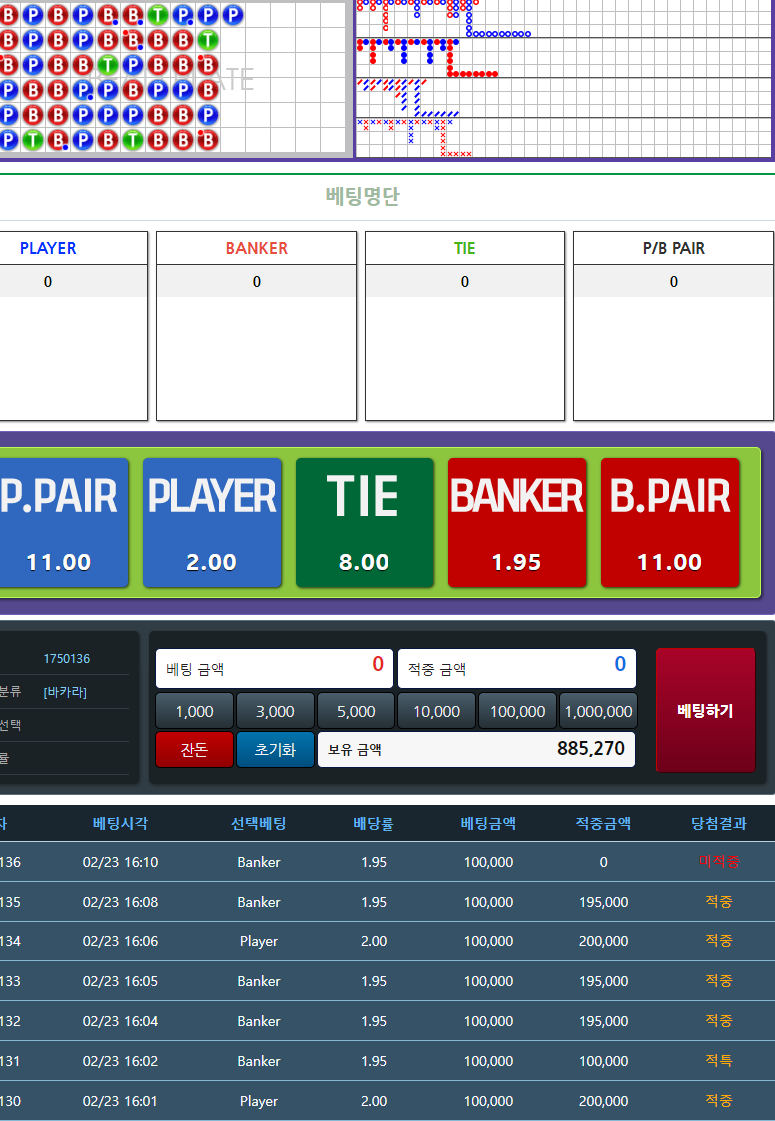775x1121 pixels.
Task: Click the 200,000 payout in 16:06 row
Action: point(603,942)
